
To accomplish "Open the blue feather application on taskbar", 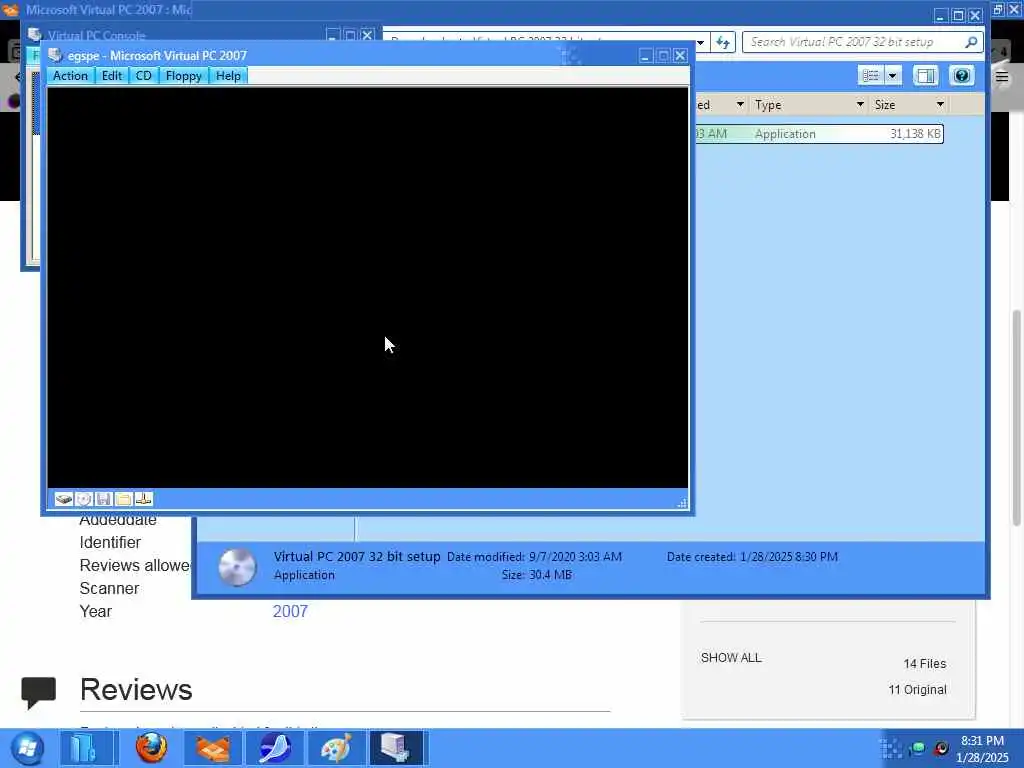I will (x=275, y=748).
